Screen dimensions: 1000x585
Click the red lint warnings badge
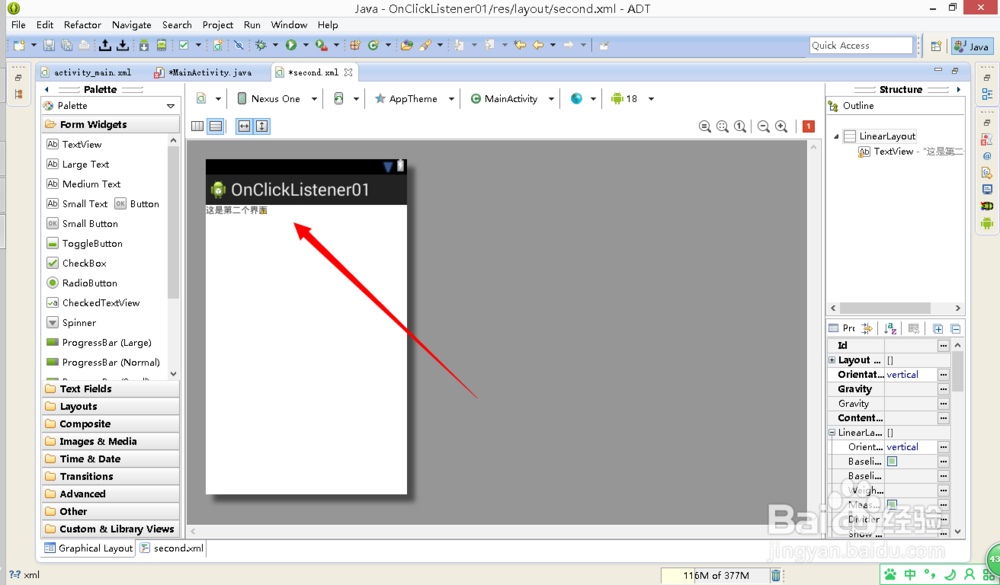(x=809, y=126)
